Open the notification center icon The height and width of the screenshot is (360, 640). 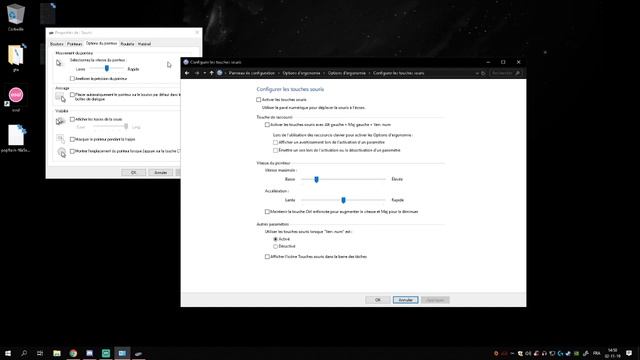tap(629, 353)
